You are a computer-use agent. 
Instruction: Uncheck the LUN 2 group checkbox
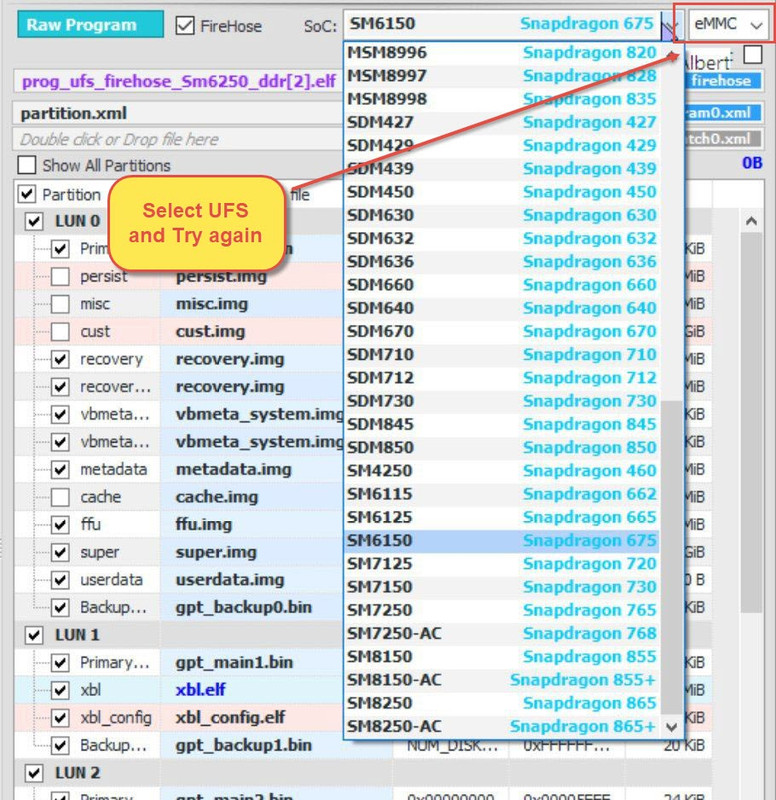pyautogui.click(x=34, y=773)
